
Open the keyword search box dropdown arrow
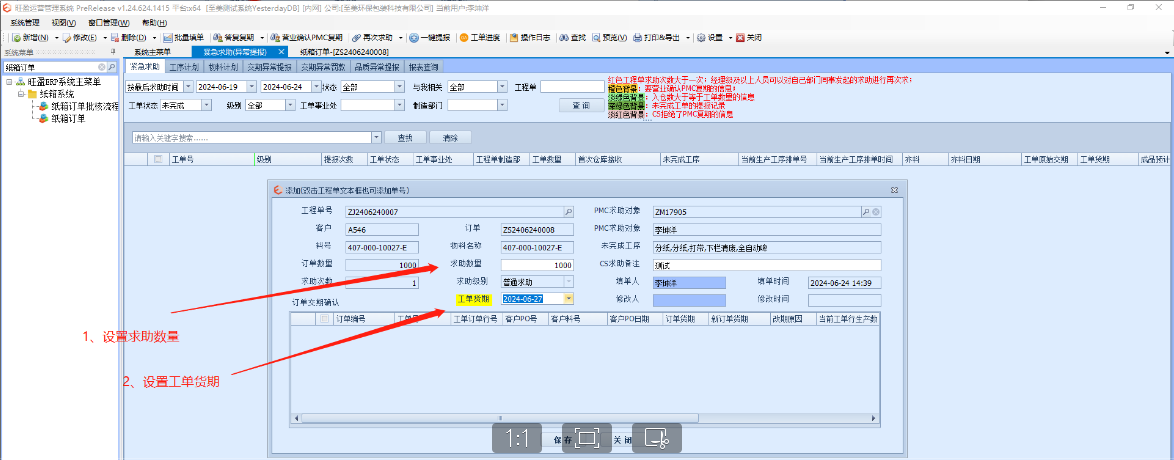pyautogui.click(x=377, y=138)
